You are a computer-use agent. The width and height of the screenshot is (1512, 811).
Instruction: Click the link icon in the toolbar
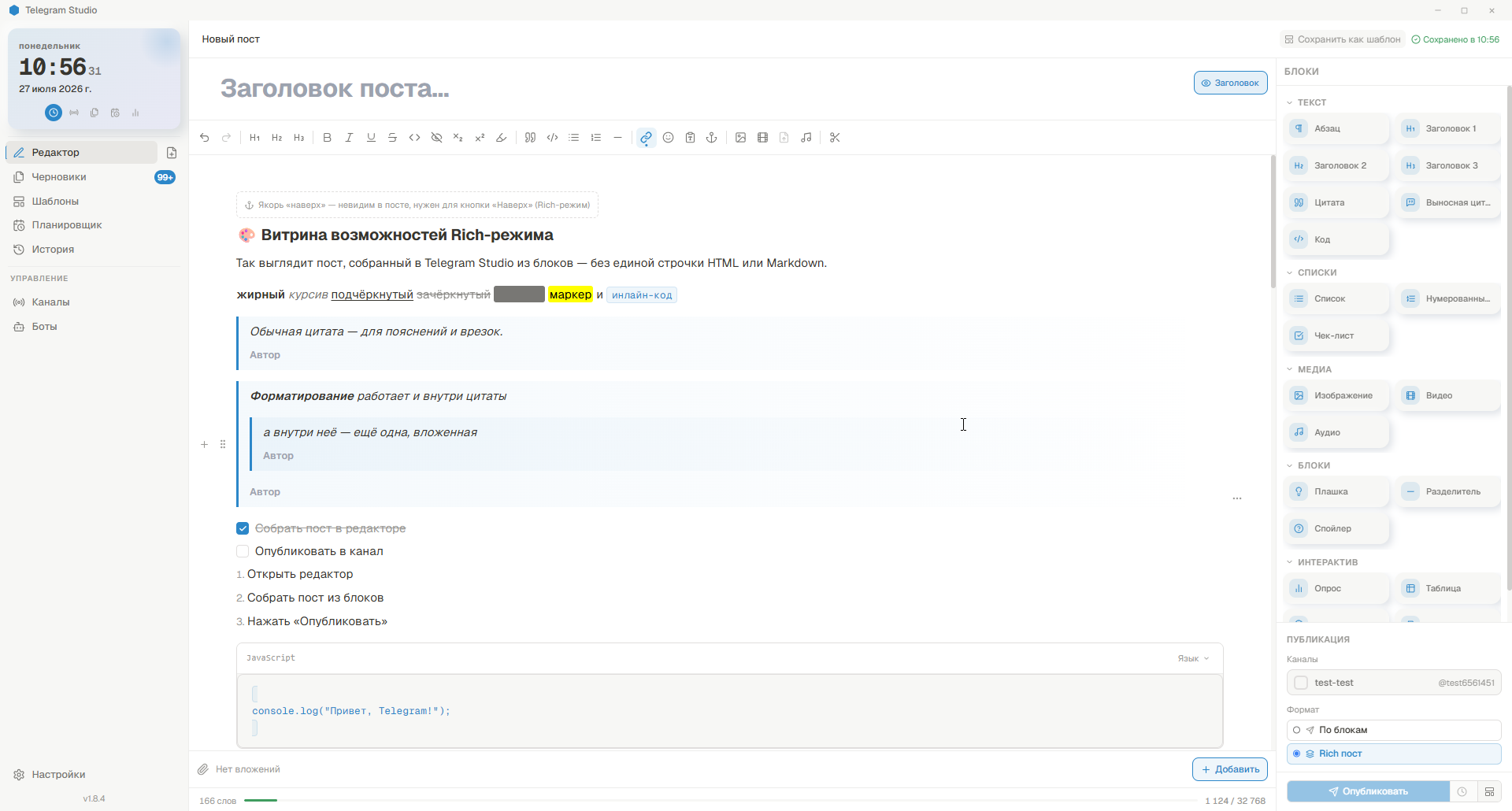pos(647,138)
